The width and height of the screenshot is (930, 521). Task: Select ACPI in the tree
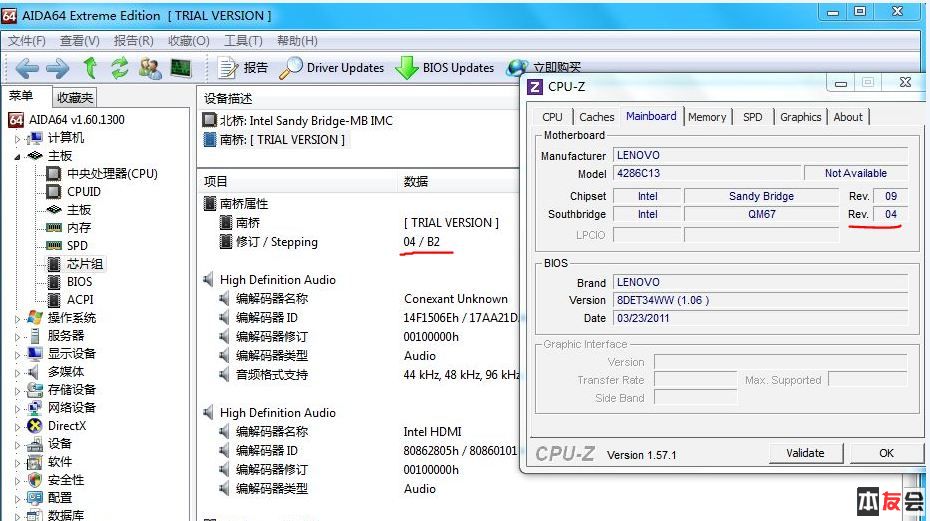coord(80,300)
